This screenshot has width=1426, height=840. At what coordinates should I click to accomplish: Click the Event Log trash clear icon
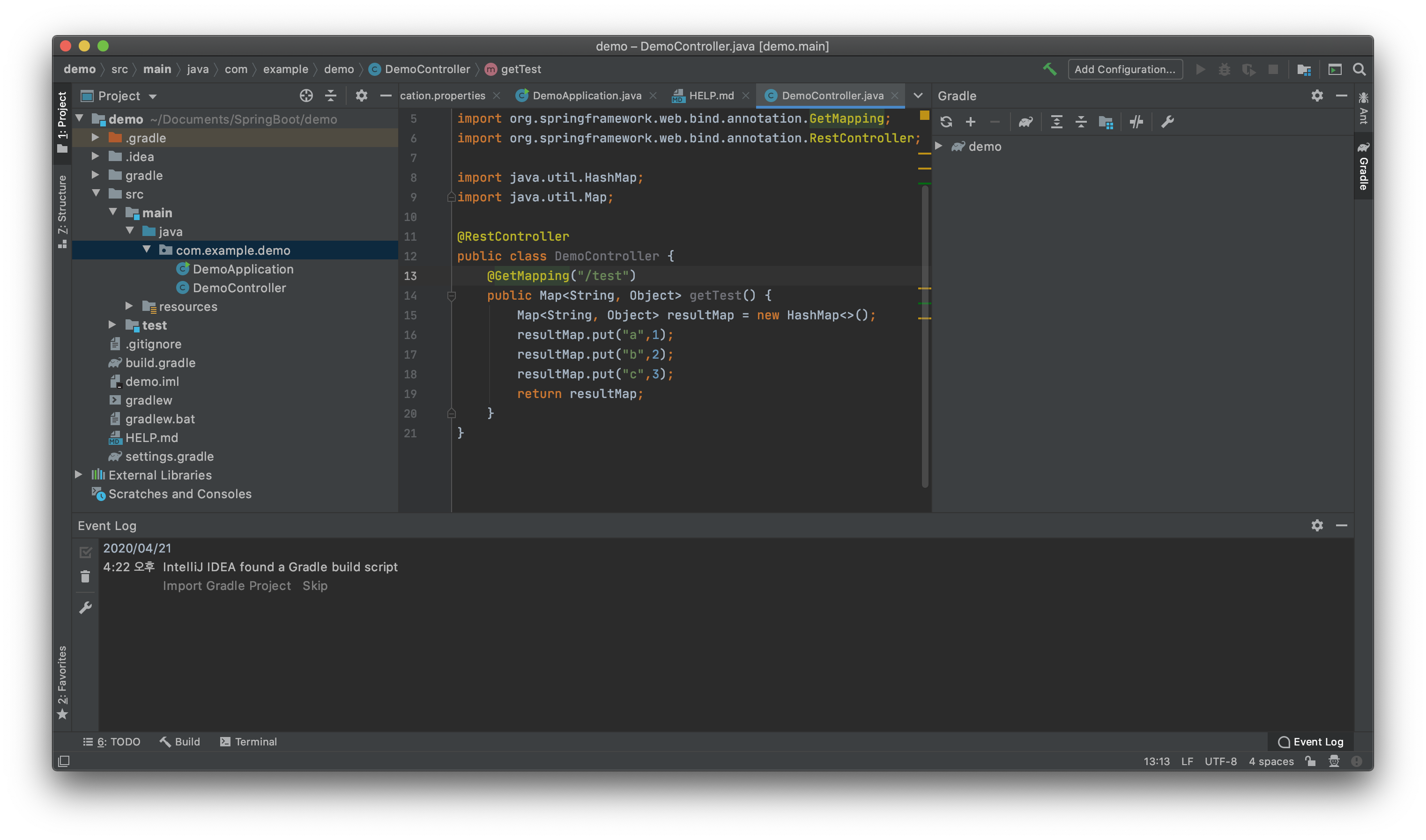click(x=86, y=577)
